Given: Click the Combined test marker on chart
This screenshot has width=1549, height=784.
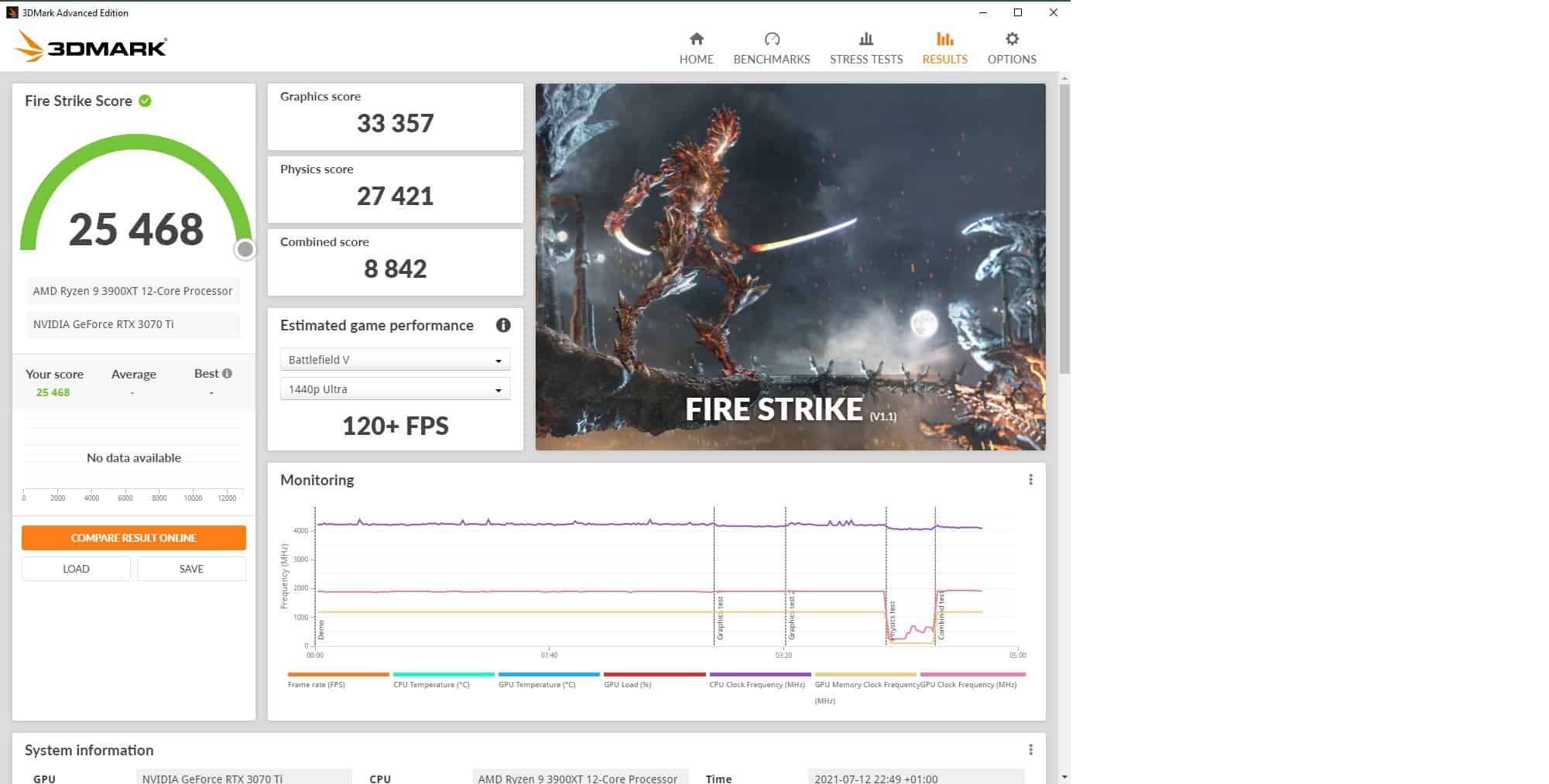Looking at the screenshot, I should (941, 617).
